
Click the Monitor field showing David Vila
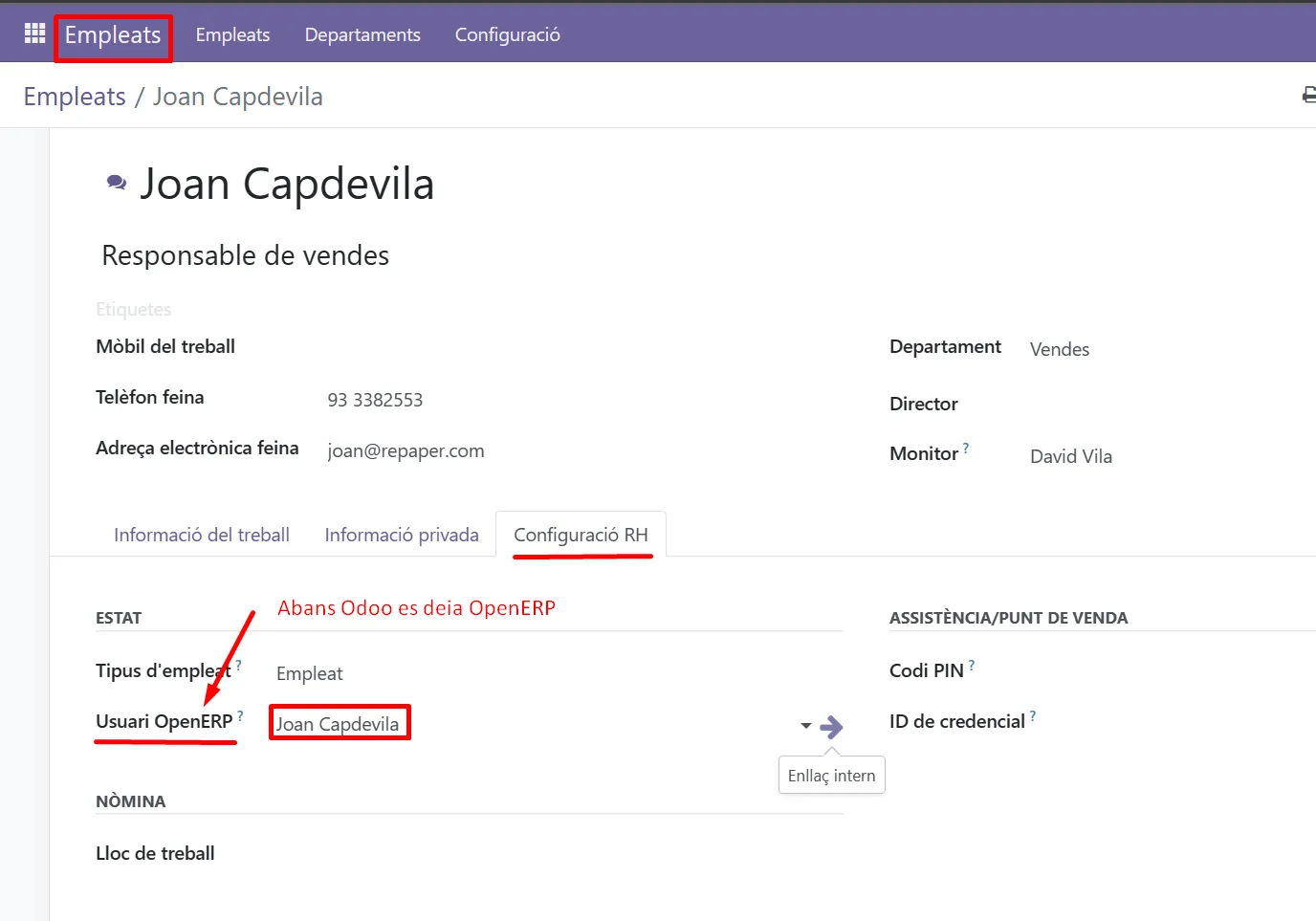click(x=1071, y=456)
